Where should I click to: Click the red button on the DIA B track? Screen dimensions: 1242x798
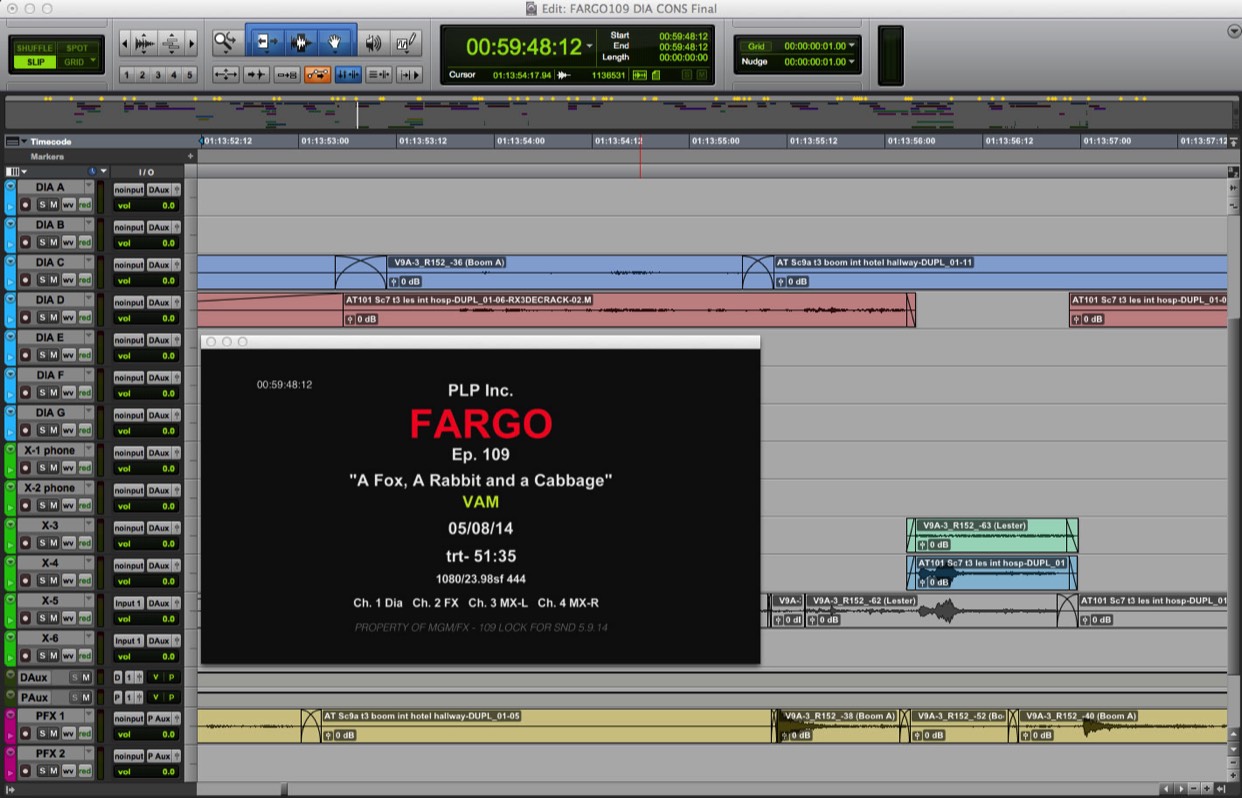click(85, 243)
